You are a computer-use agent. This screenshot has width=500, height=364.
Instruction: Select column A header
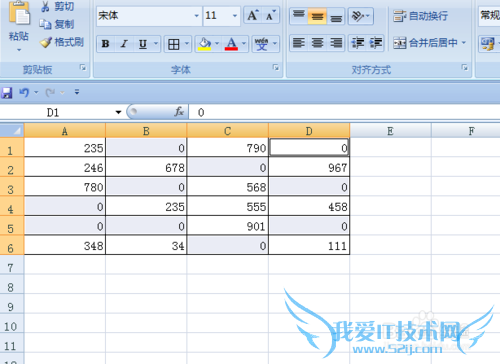coord(65,131)
